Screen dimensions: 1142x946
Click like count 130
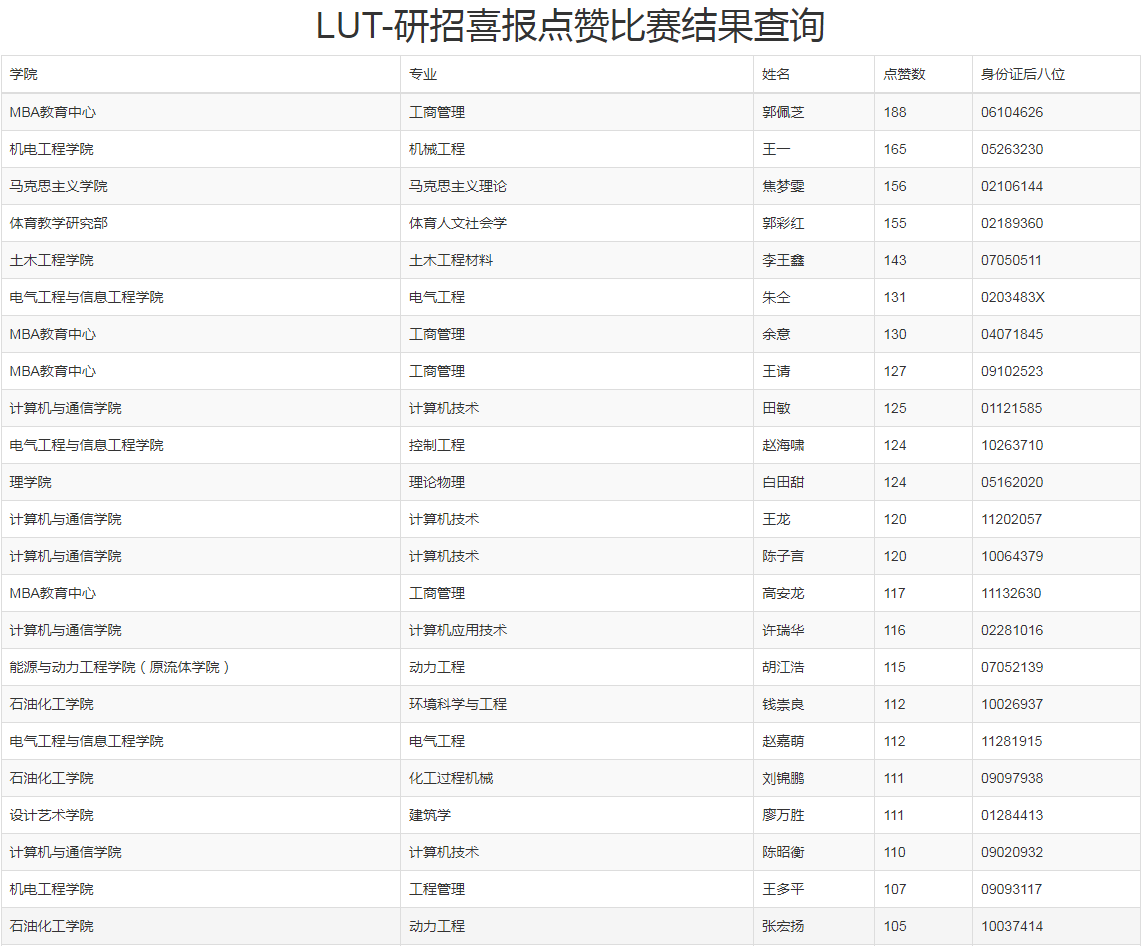coord(894,335)
